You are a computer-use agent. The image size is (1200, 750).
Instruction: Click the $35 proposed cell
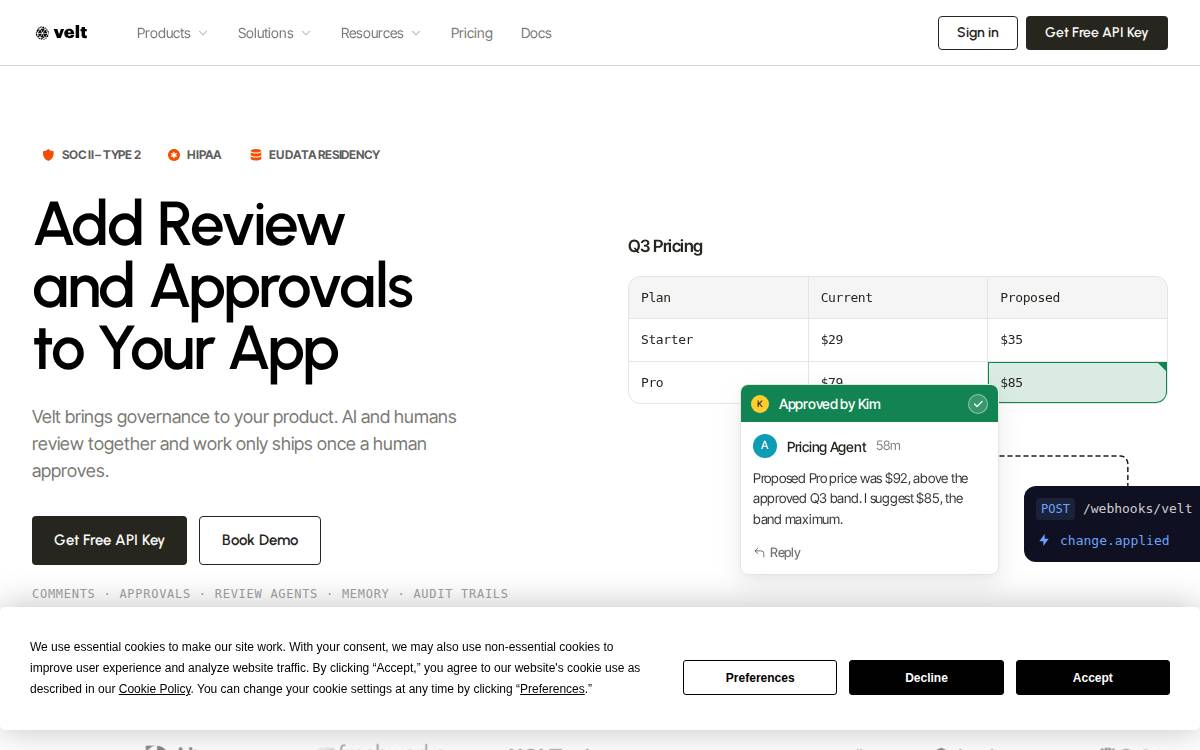pos(1077,340)
